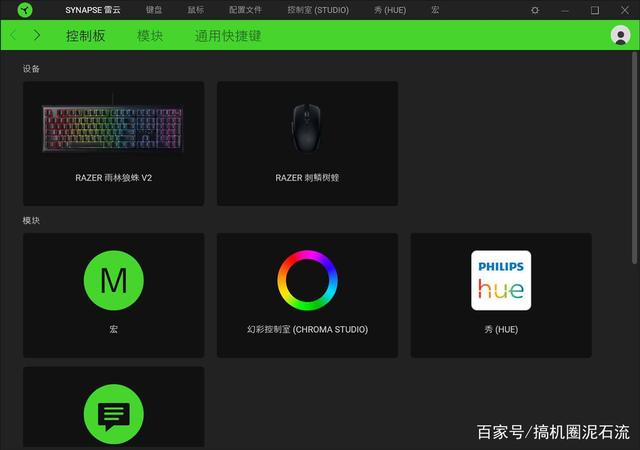Open the 配置文件 top tab
The width and height of the screenshot is (640, 450).
click(245, 10)
